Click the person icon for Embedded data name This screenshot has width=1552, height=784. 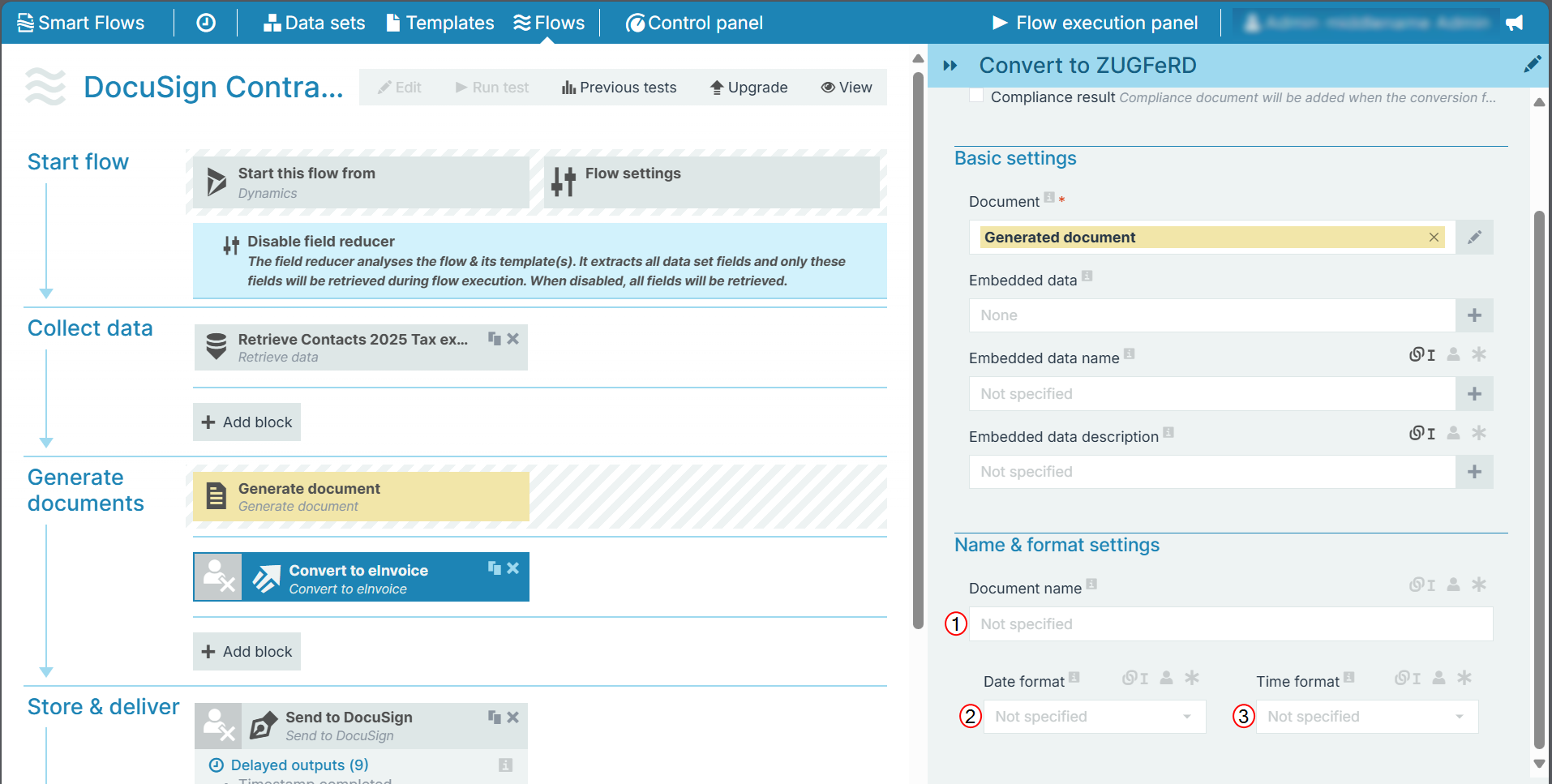1453,354
